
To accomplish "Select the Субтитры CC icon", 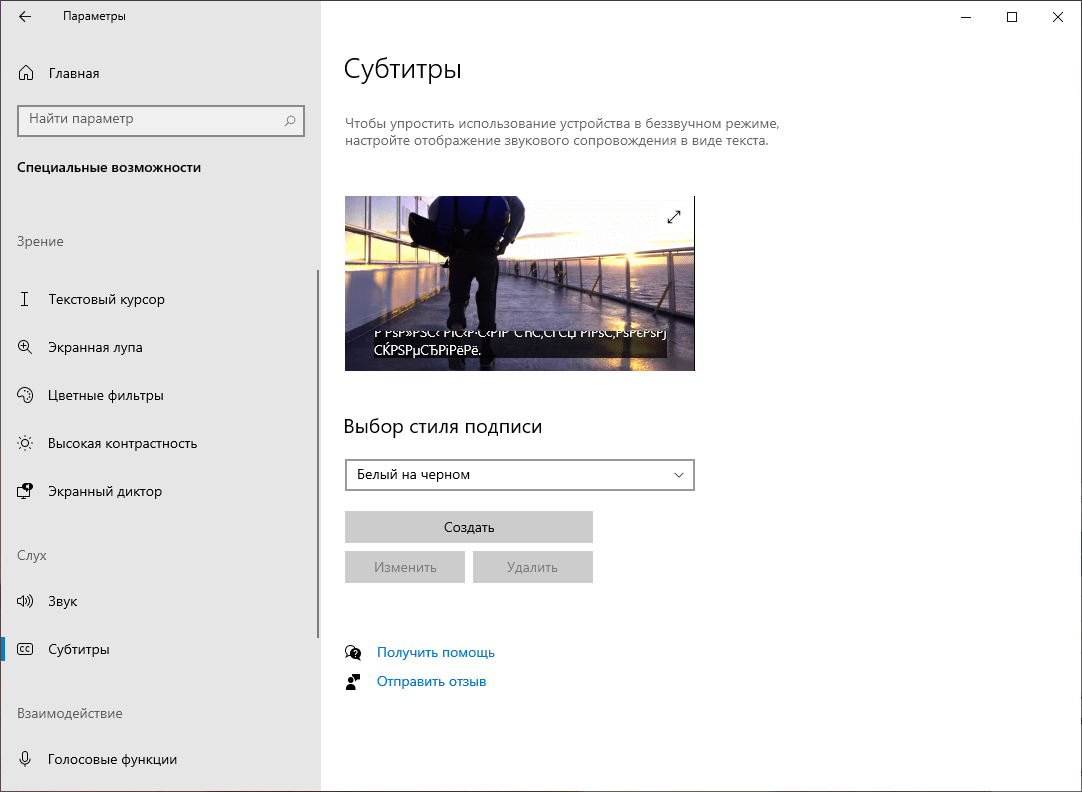I will pos(24,649).
